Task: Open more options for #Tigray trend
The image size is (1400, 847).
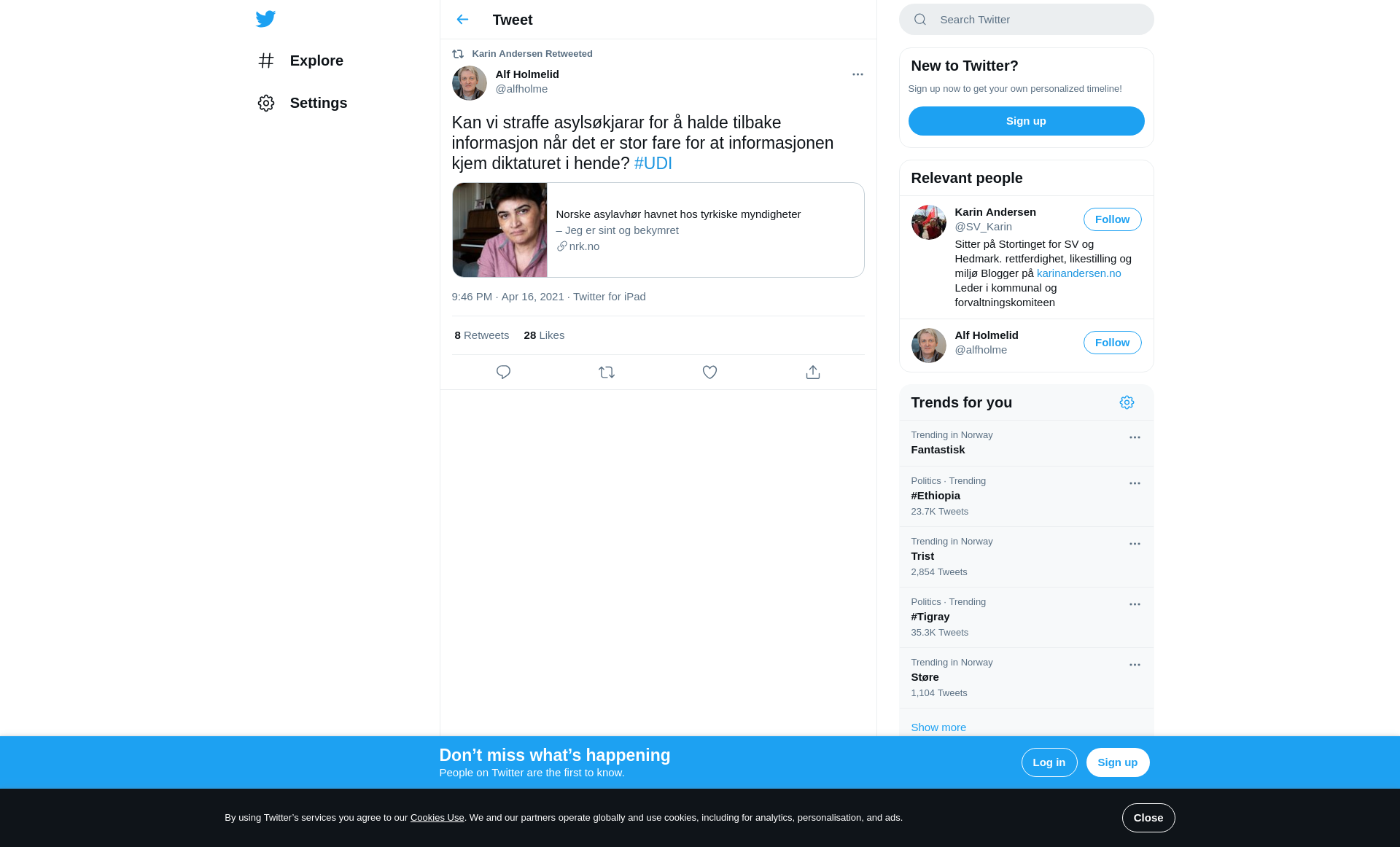Action: pos(1135,604)
